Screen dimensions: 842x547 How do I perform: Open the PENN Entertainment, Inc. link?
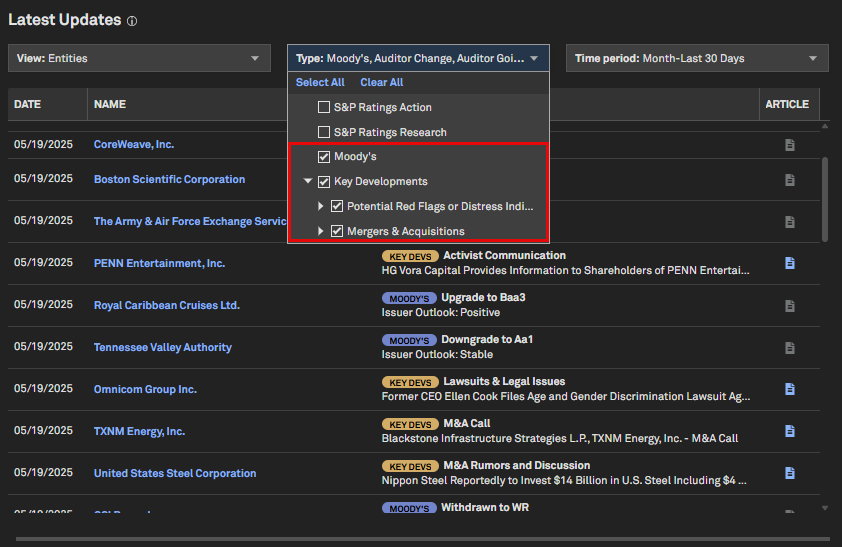159,264
